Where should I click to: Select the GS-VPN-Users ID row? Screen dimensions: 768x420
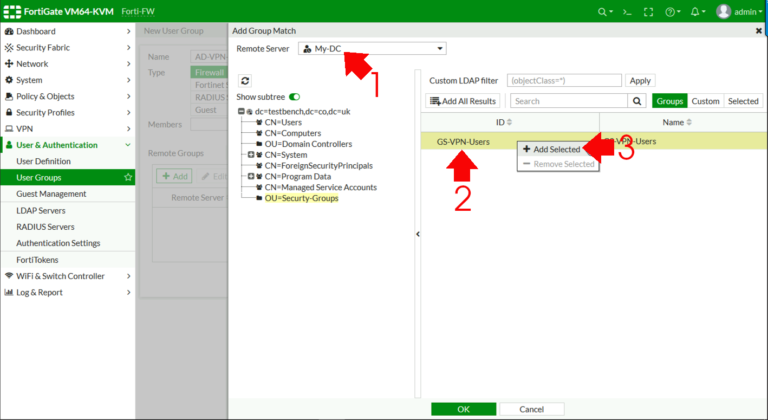coord(463,142)
